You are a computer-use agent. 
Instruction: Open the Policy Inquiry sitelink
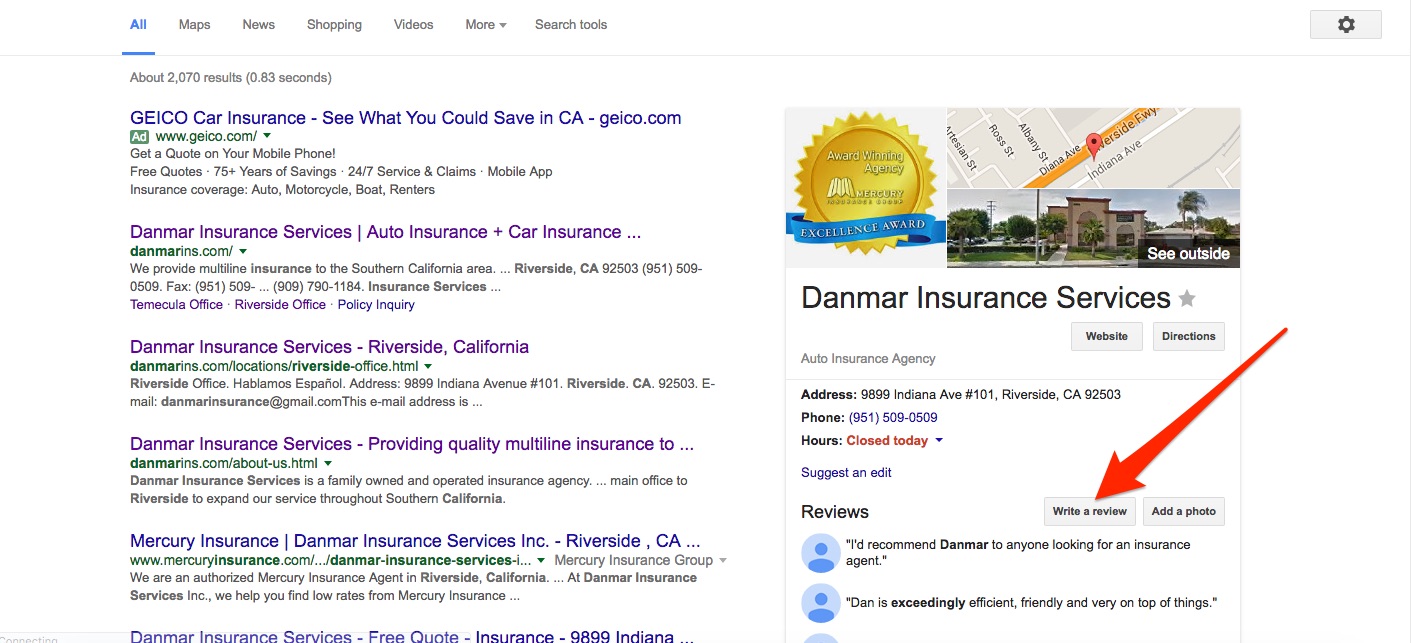click(x=376, y=304)
